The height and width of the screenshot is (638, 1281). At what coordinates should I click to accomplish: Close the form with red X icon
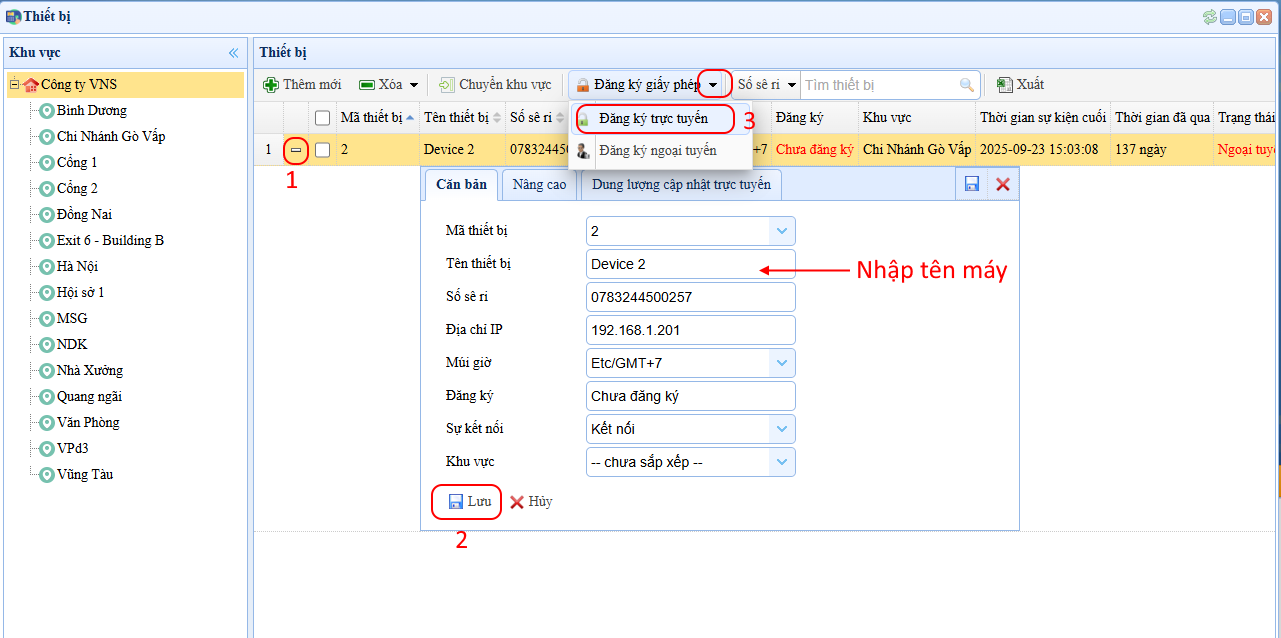click(1003, 184)
